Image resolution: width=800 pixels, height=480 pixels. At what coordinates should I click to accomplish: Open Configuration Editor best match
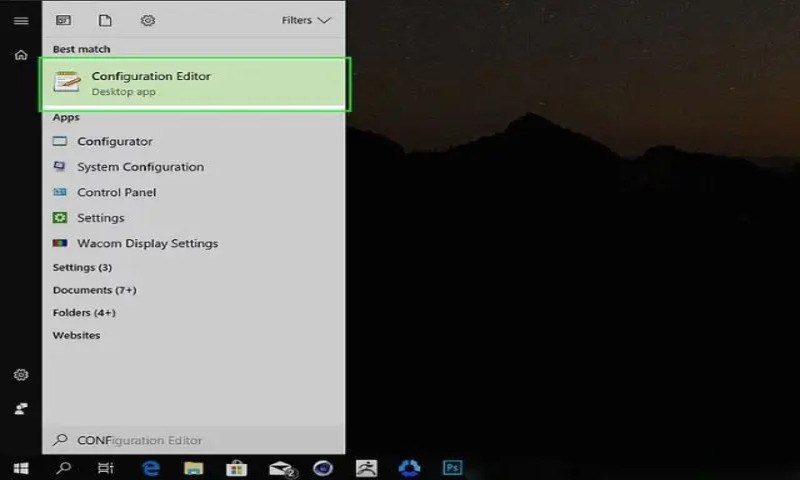194,84
